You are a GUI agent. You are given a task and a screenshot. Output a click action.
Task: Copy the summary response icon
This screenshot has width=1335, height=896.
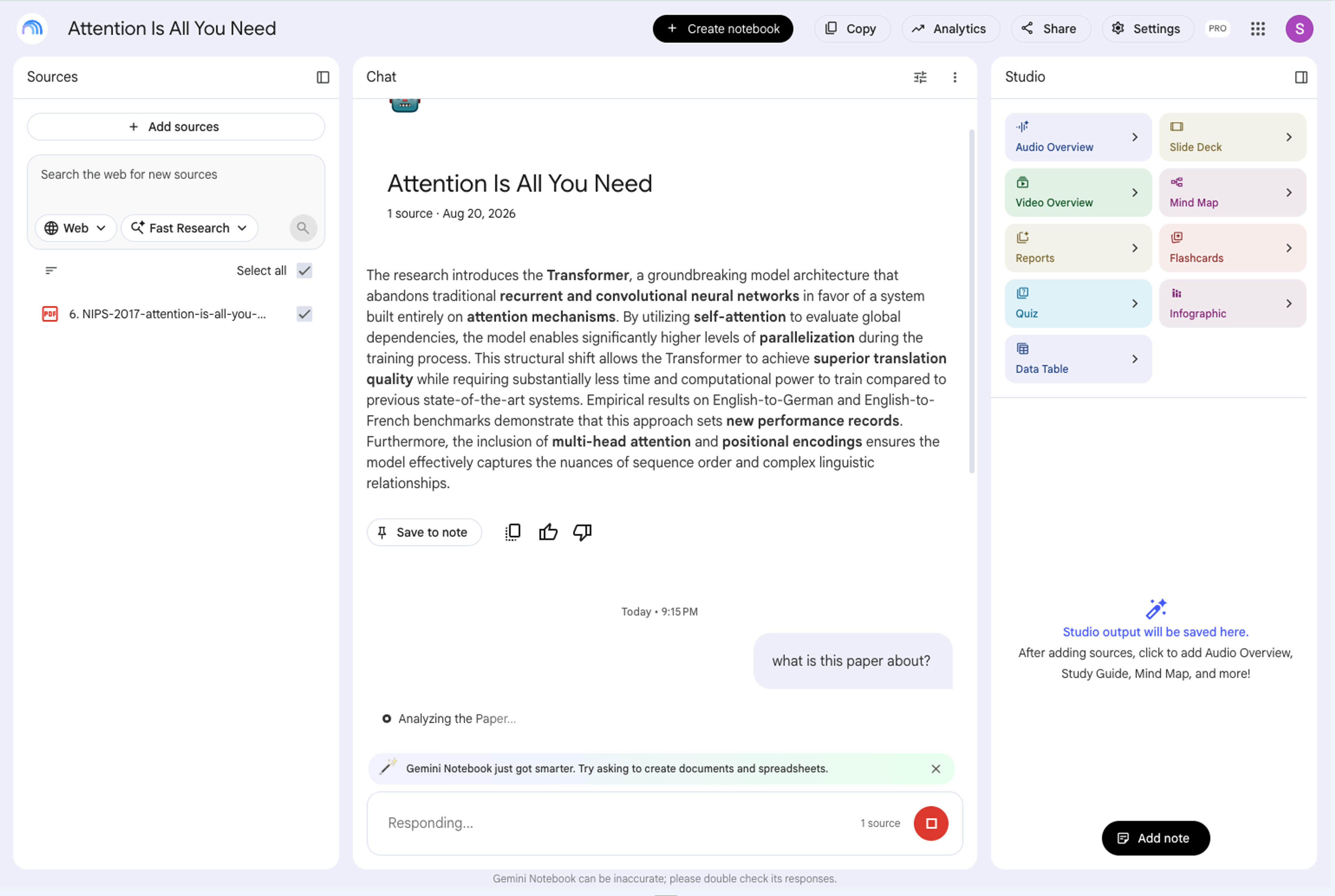(513, 532)
